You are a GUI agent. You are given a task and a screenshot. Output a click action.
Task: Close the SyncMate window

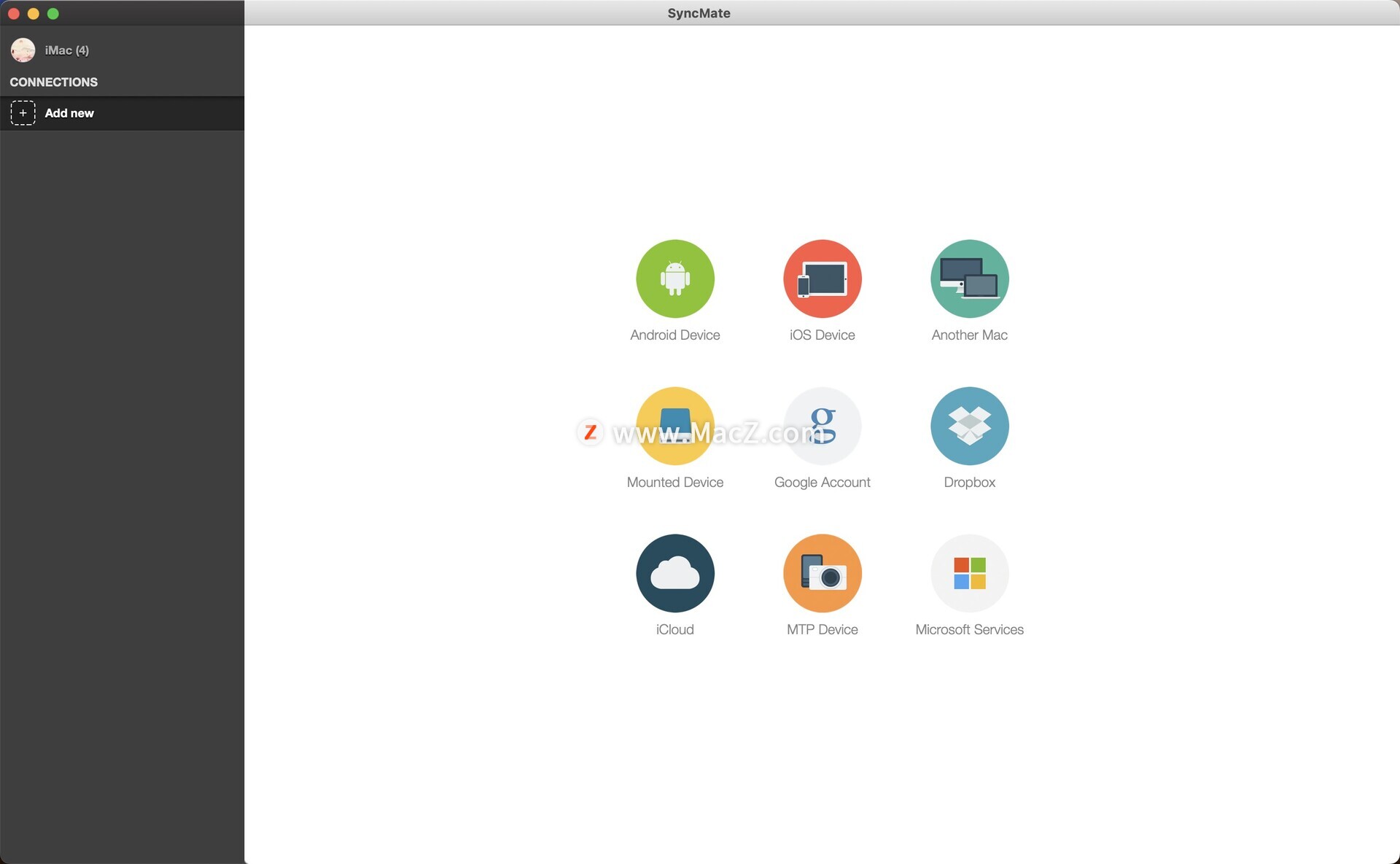(13, 13)
